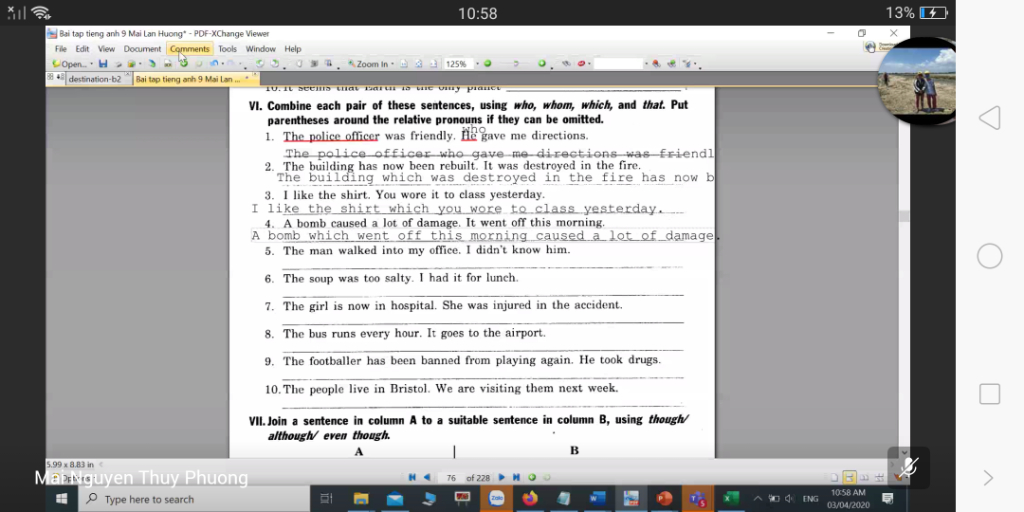Open the notification center icon
Viewport: 1024px width, 512px height.
[x=888, y=499]
